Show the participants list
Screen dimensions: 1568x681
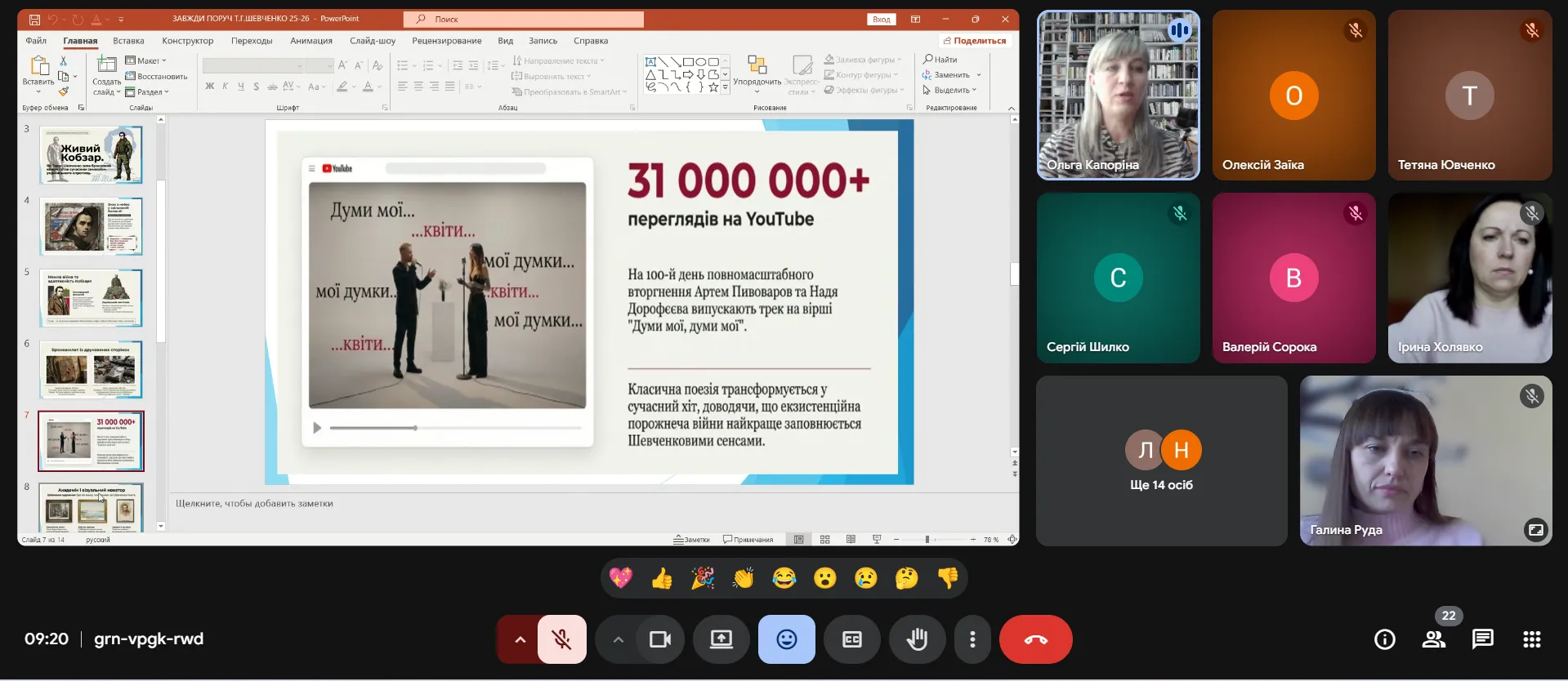click(x=1433, y=639)
